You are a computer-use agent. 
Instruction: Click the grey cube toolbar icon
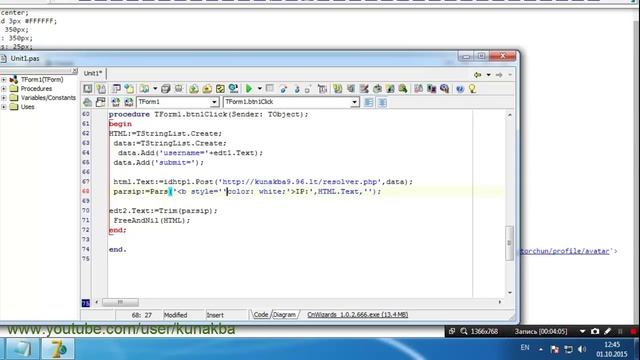(x=165, y=89)
